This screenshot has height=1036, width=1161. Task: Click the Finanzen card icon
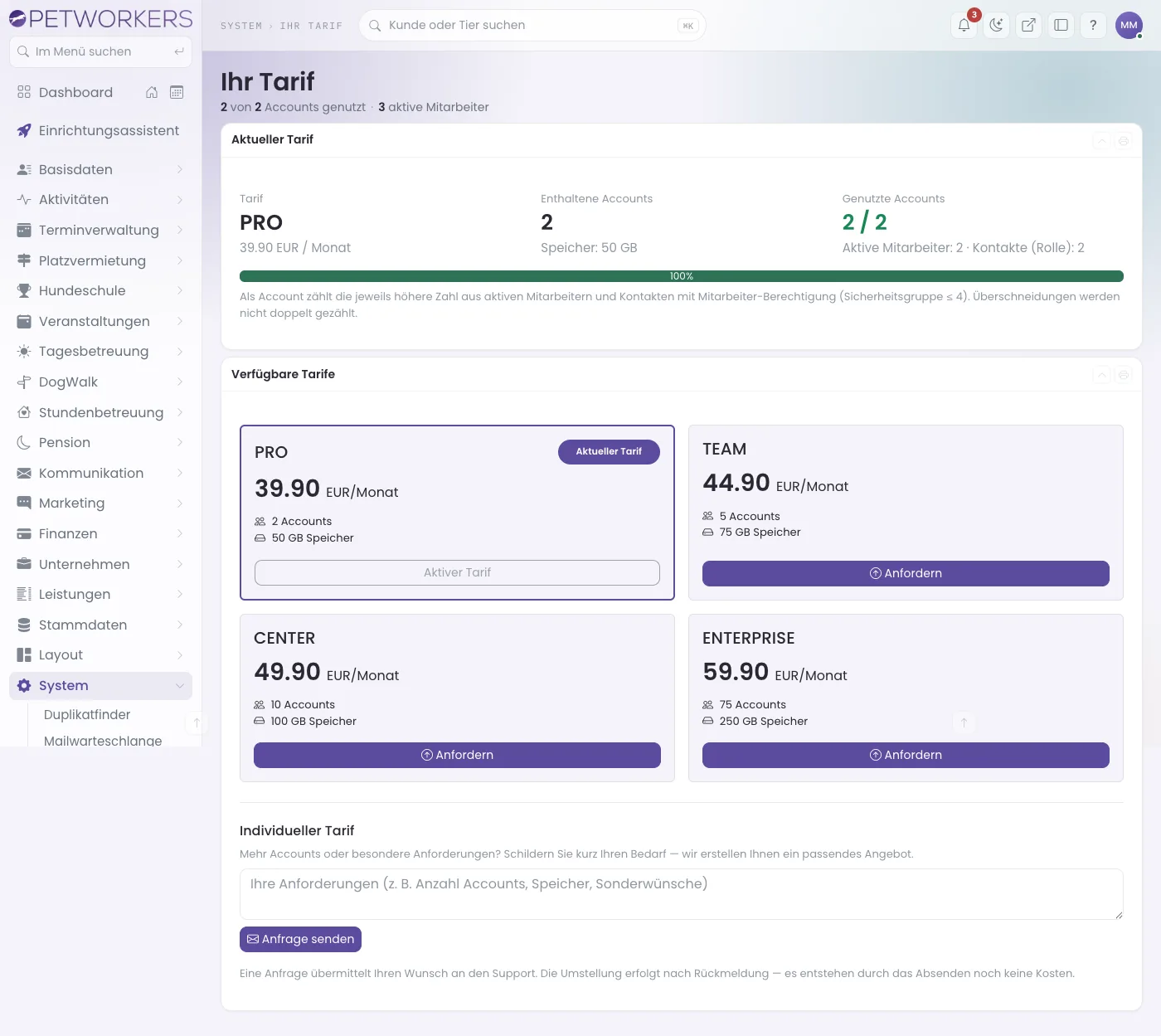click(24, 533)
